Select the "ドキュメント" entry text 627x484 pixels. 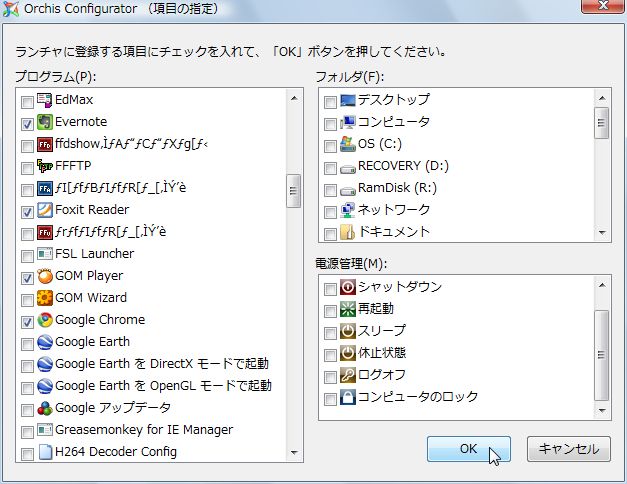click(394, 232)
